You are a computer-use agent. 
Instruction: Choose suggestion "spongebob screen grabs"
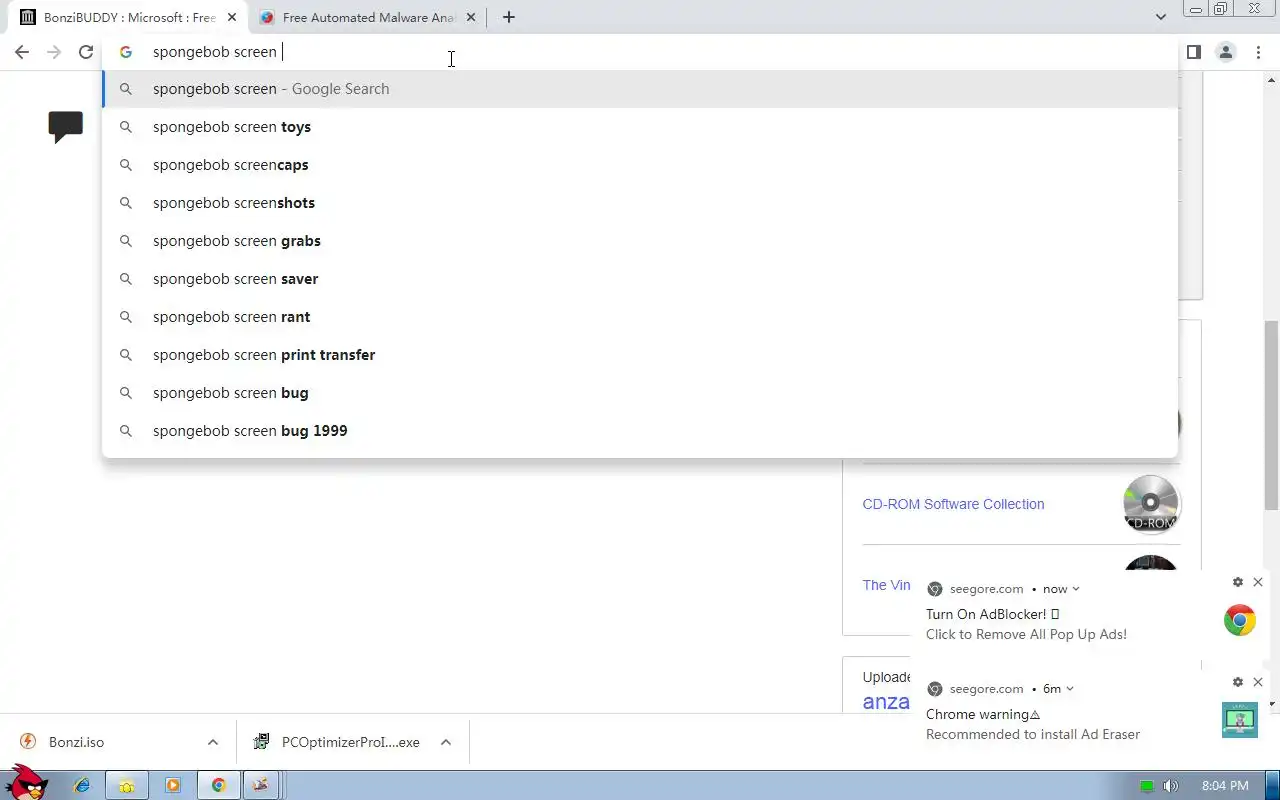click(640, 241)
